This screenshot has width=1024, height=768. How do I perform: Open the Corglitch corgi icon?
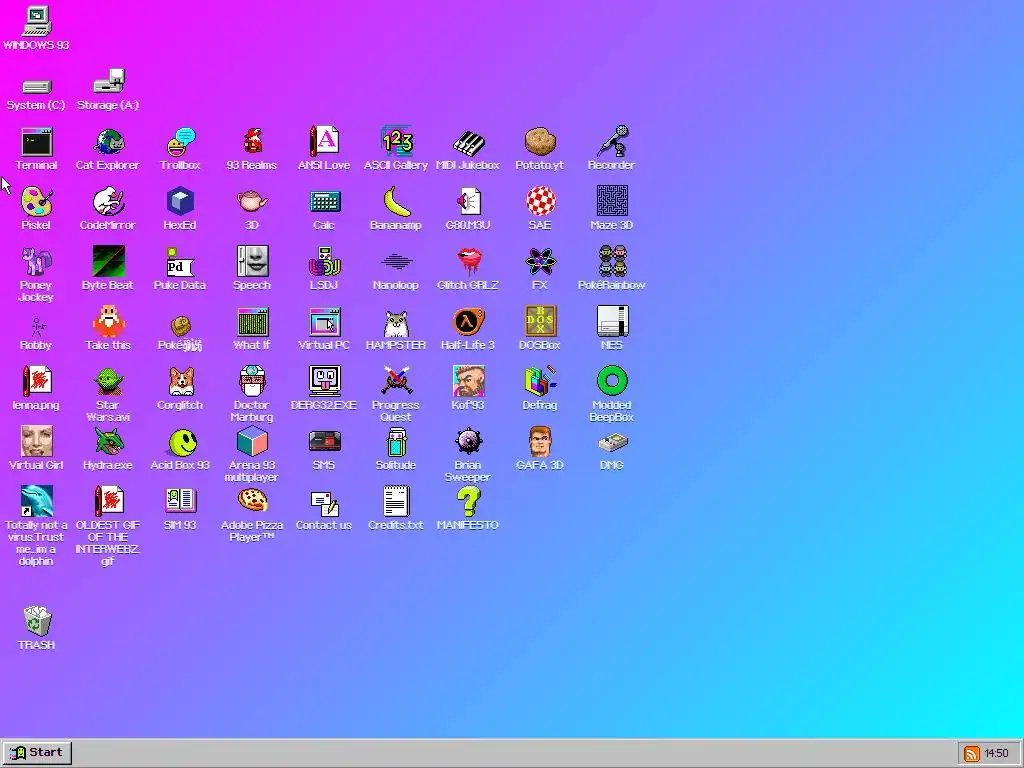click(x=180, y=382)
